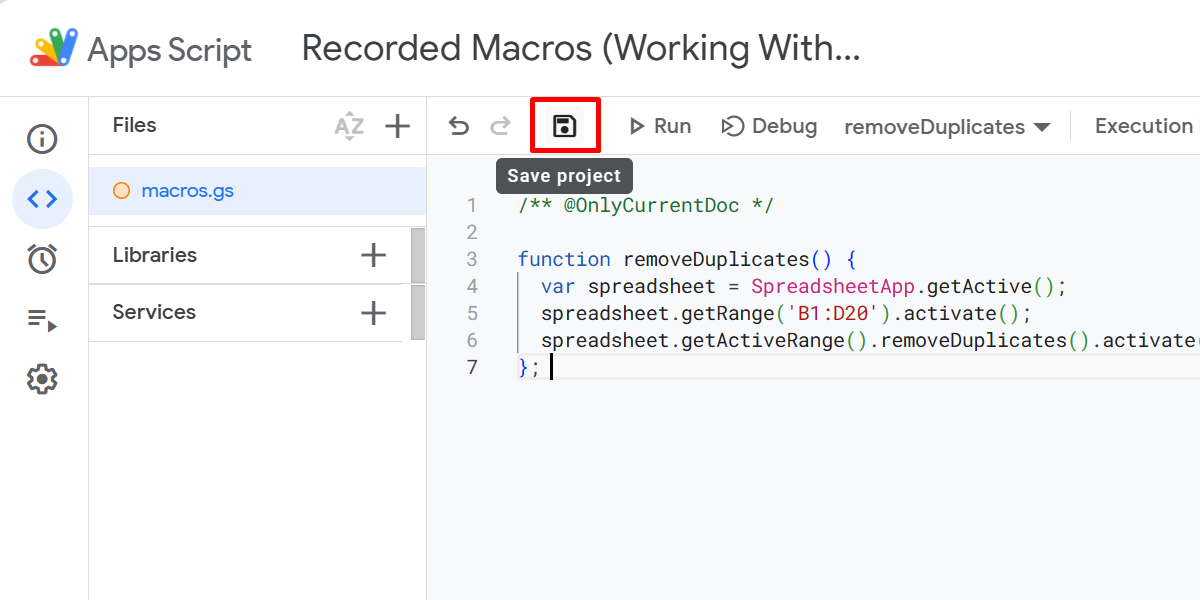Undo the last edit
This screenshot has height=600, width=1200.
tap(458, 126)
